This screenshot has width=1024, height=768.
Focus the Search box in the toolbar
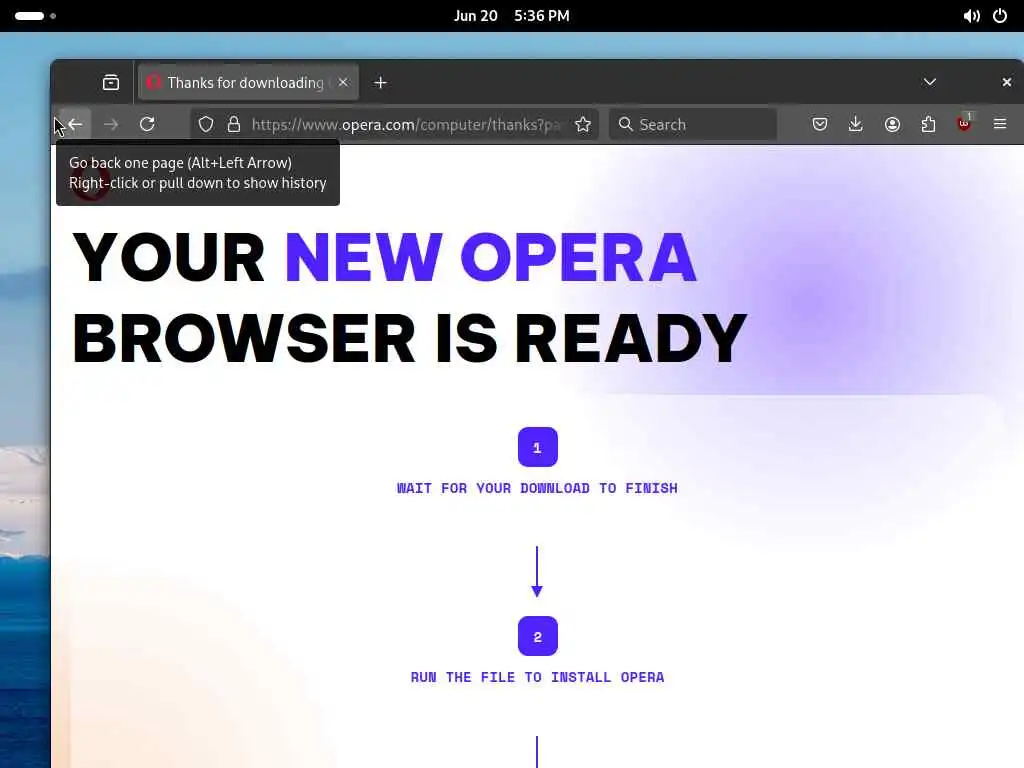pos(693,124)
